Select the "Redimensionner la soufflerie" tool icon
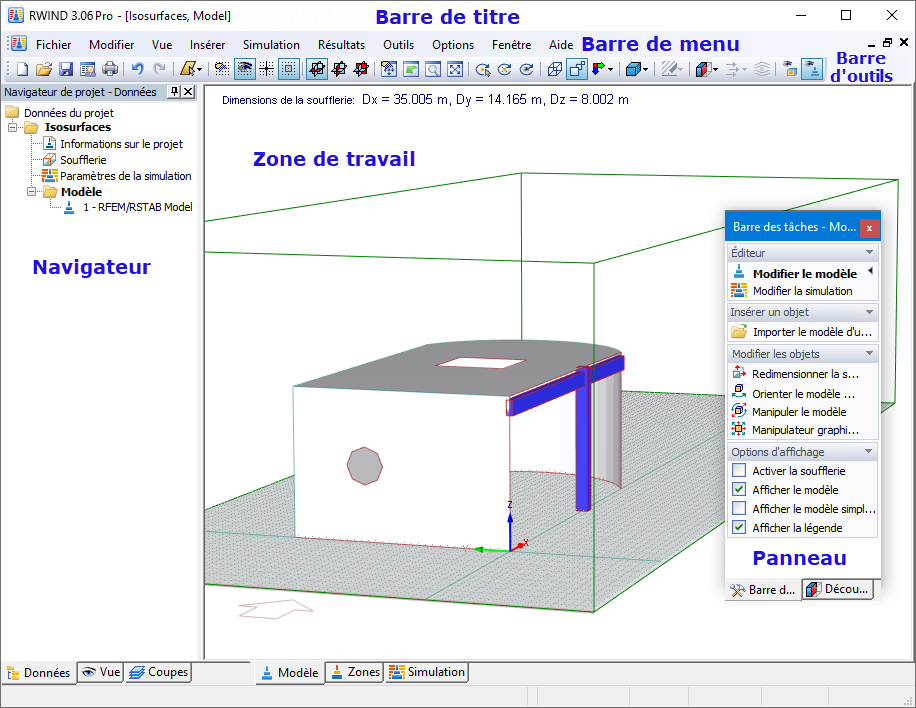The width and height of the screenshot is (916, 708). tap(741, 372)
